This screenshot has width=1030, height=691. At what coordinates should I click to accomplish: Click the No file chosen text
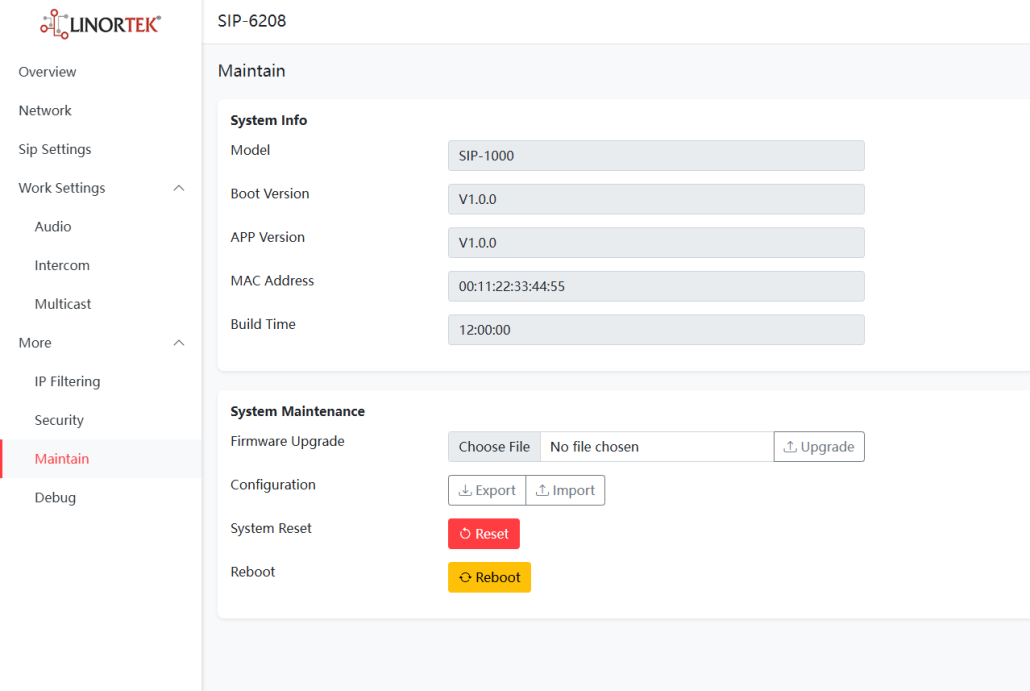point(594,447)
